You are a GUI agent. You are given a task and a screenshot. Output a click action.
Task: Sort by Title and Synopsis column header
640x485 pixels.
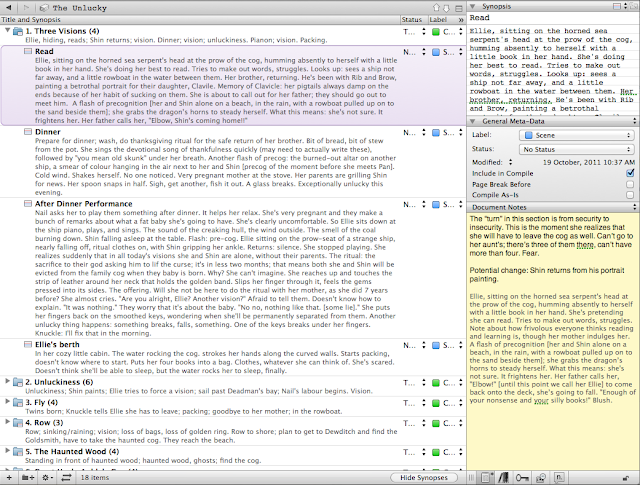coord(200,20)
